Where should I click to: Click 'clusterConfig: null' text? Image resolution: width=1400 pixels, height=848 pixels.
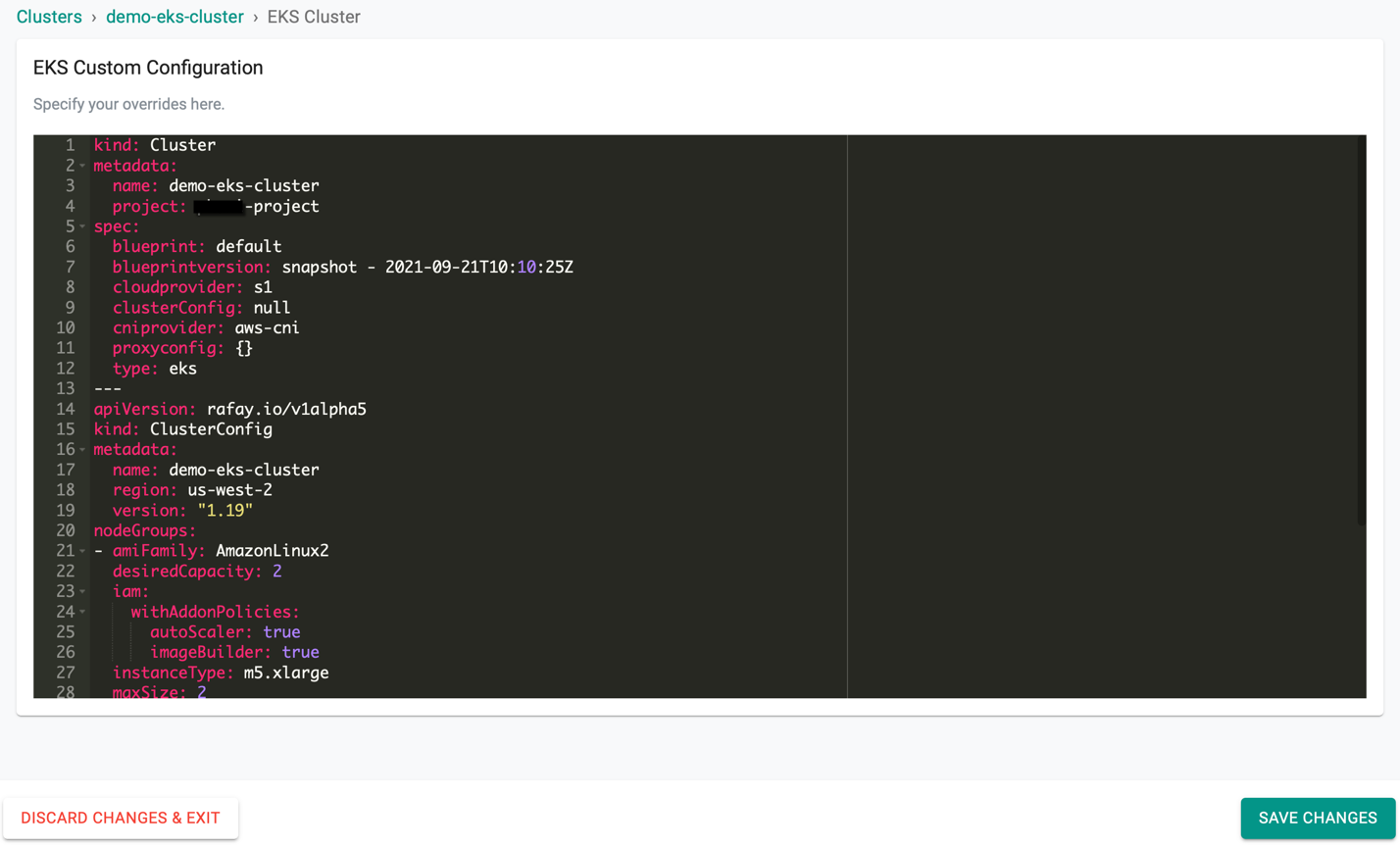coord(202,308)
